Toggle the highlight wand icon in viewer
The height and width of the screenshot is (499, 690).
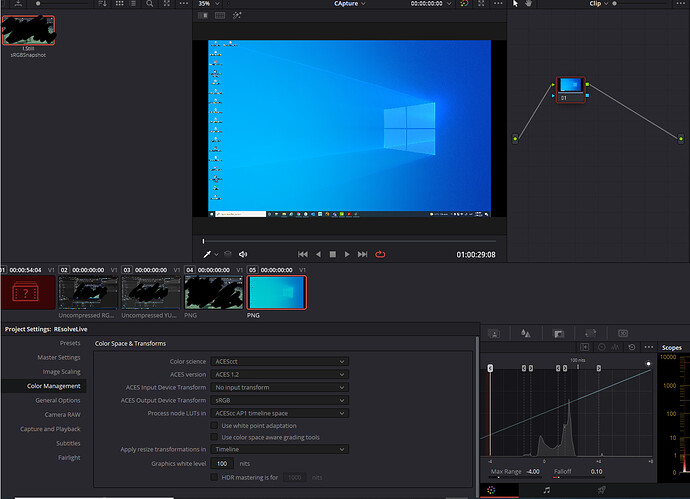click(x=237, y=15)
